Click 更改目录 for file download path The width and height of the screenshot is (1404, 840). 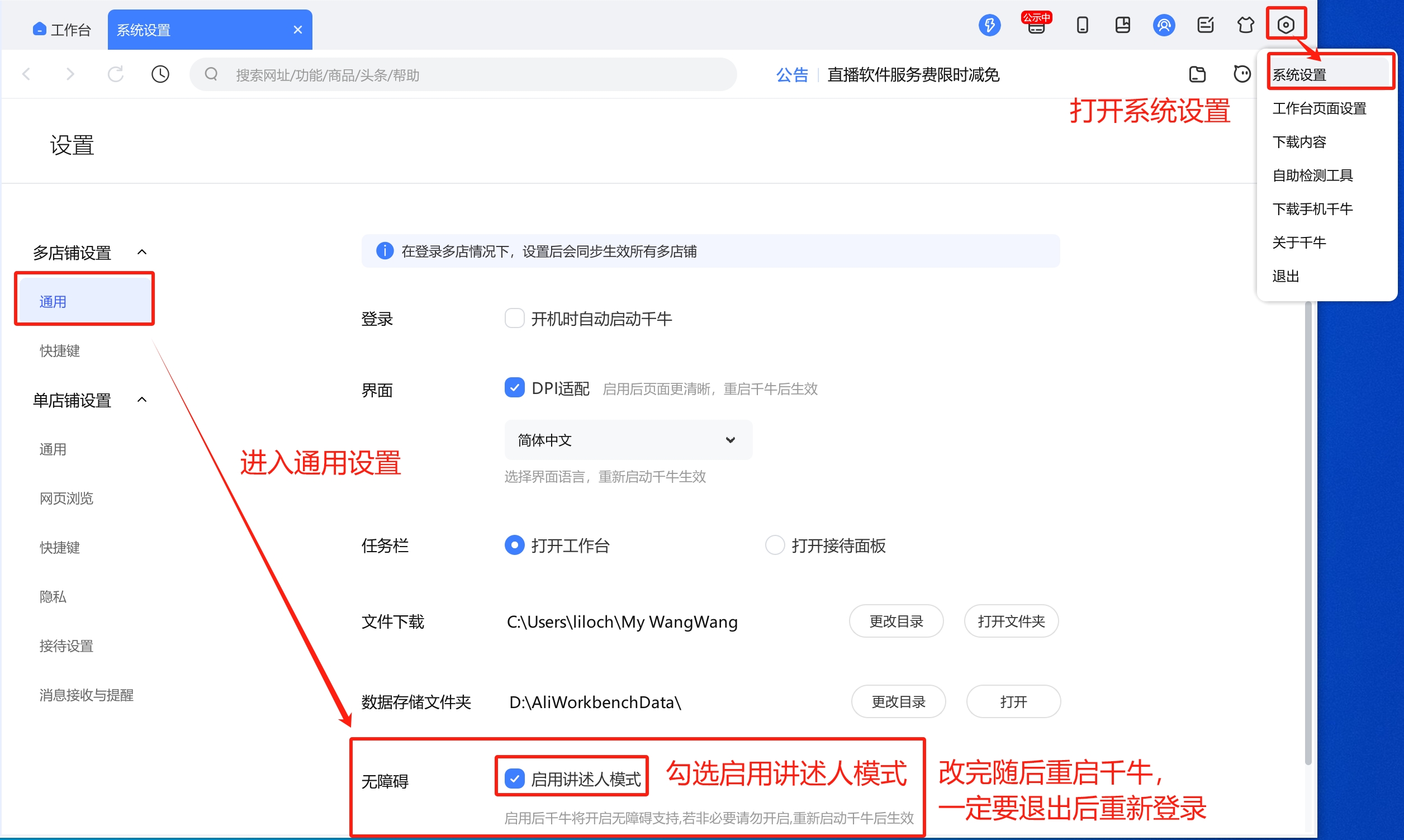click(x=896, y=621)
